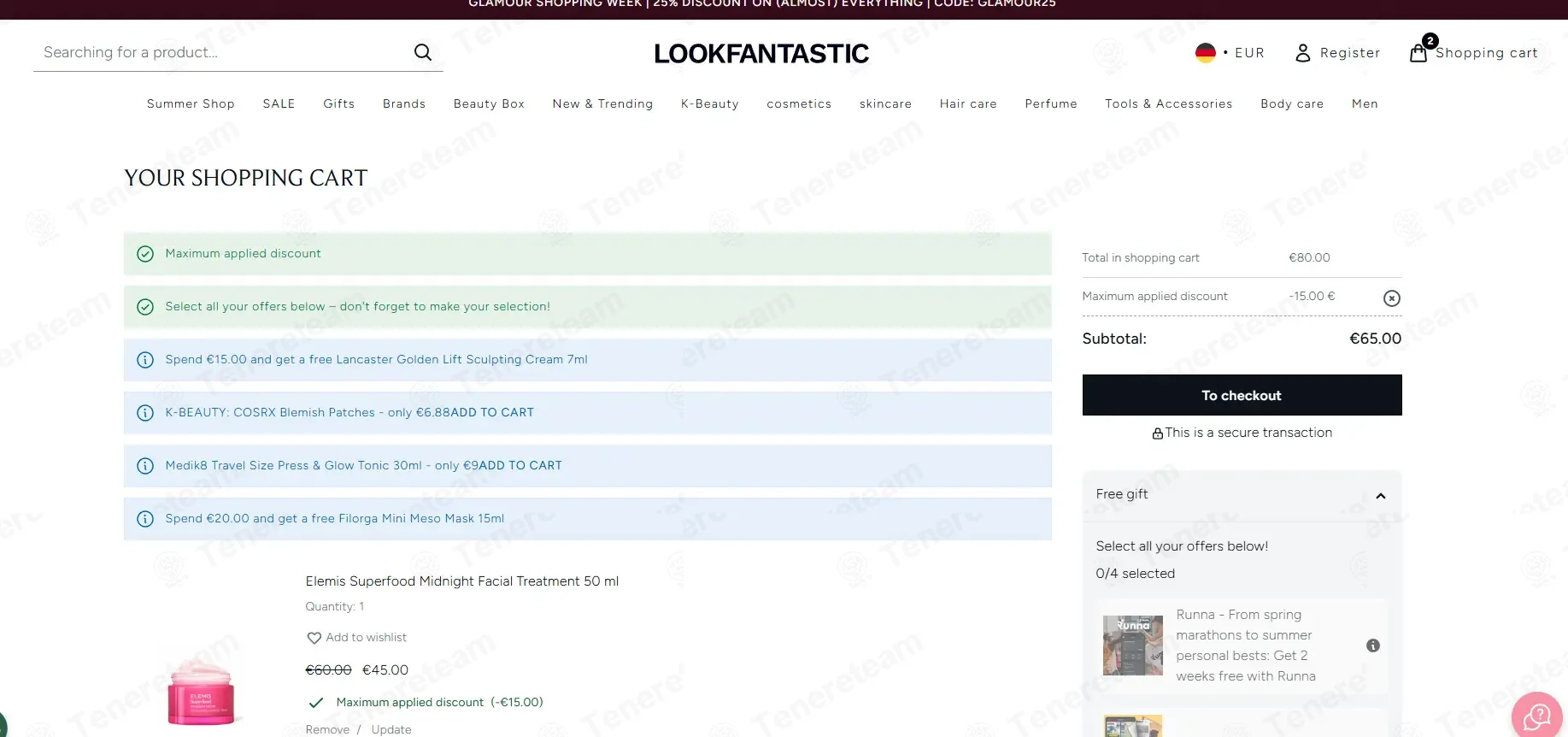Open the Hair care menu
The image size is (1568, 737).
click(968, 103)
